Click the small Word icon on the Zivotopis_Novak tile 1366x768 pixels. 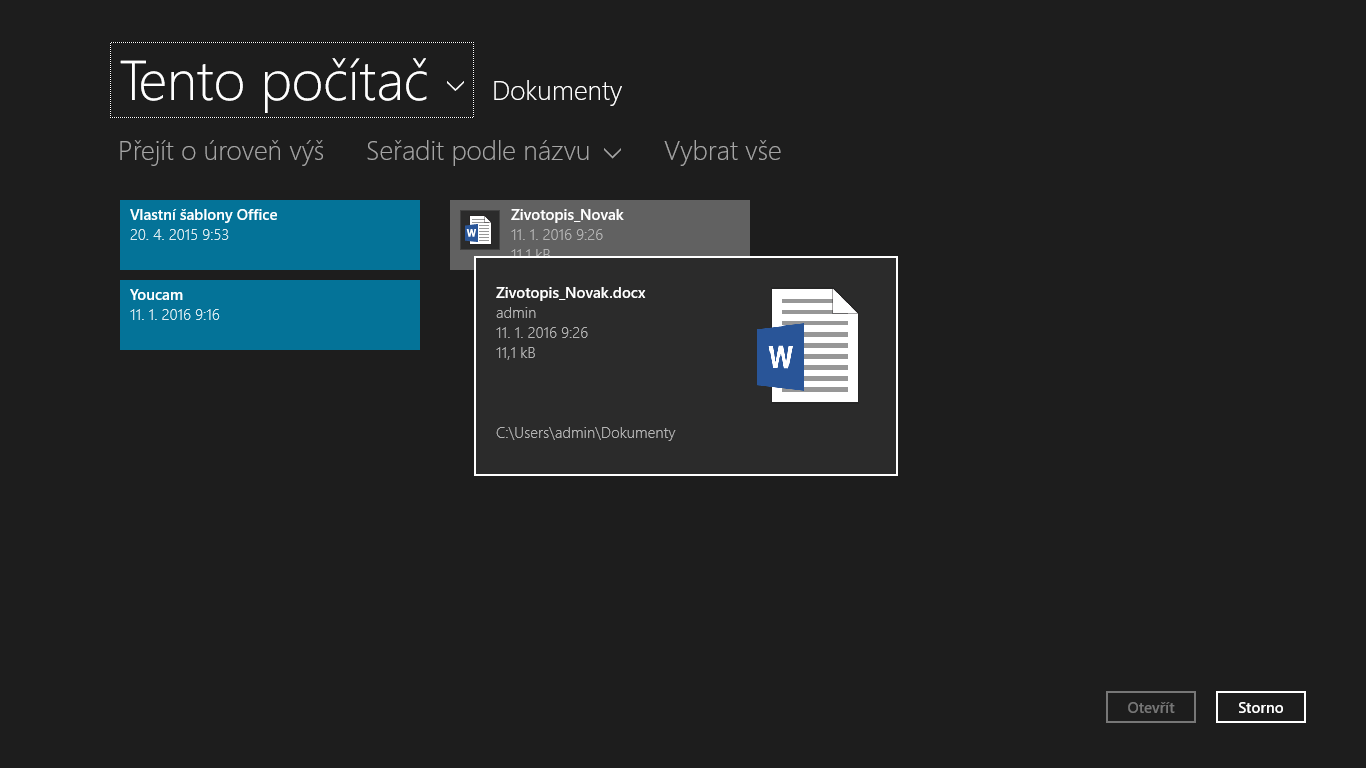pyautogui.click(x=480, y=230)
